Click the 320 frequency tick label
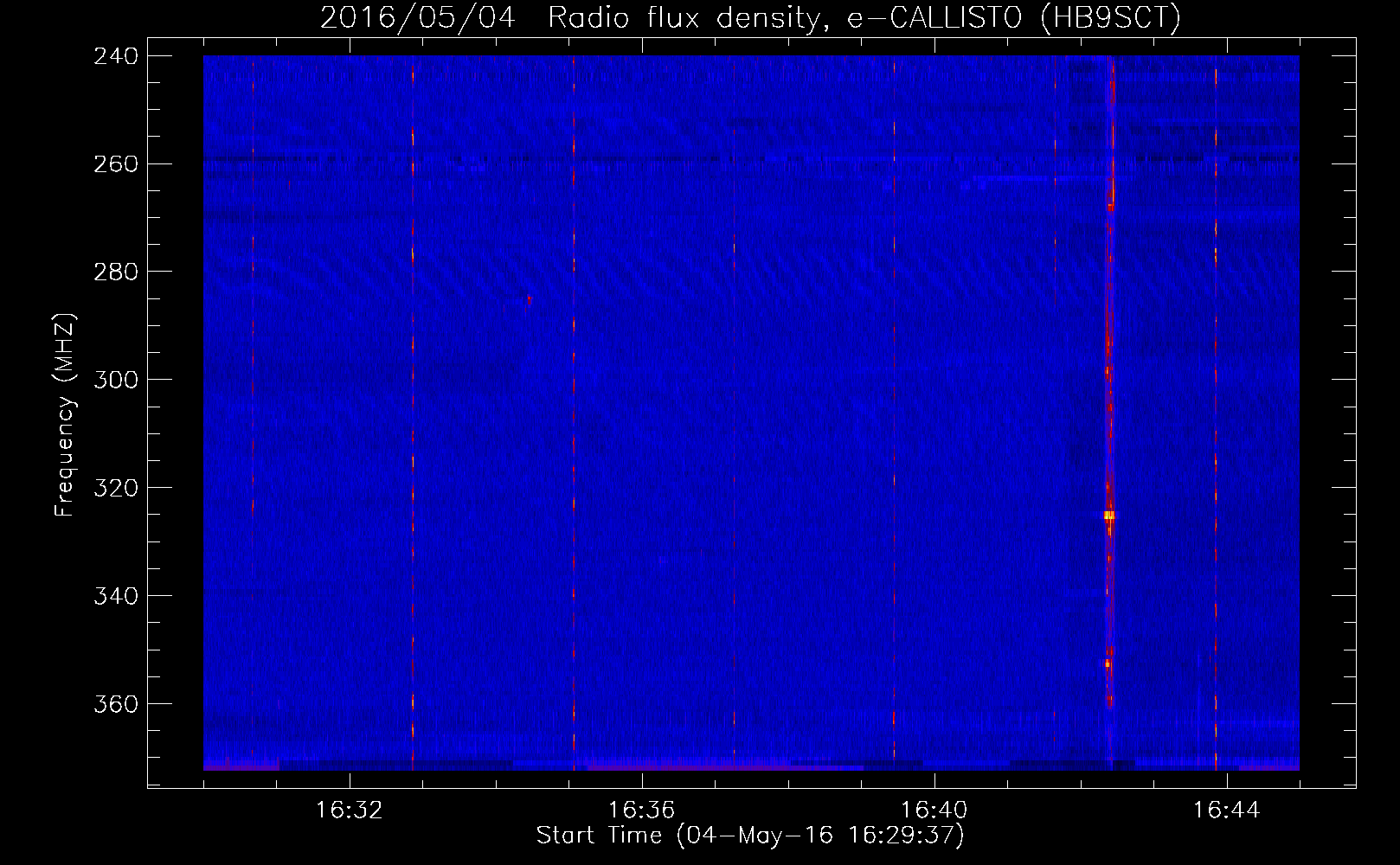 [x=115, y=488]
